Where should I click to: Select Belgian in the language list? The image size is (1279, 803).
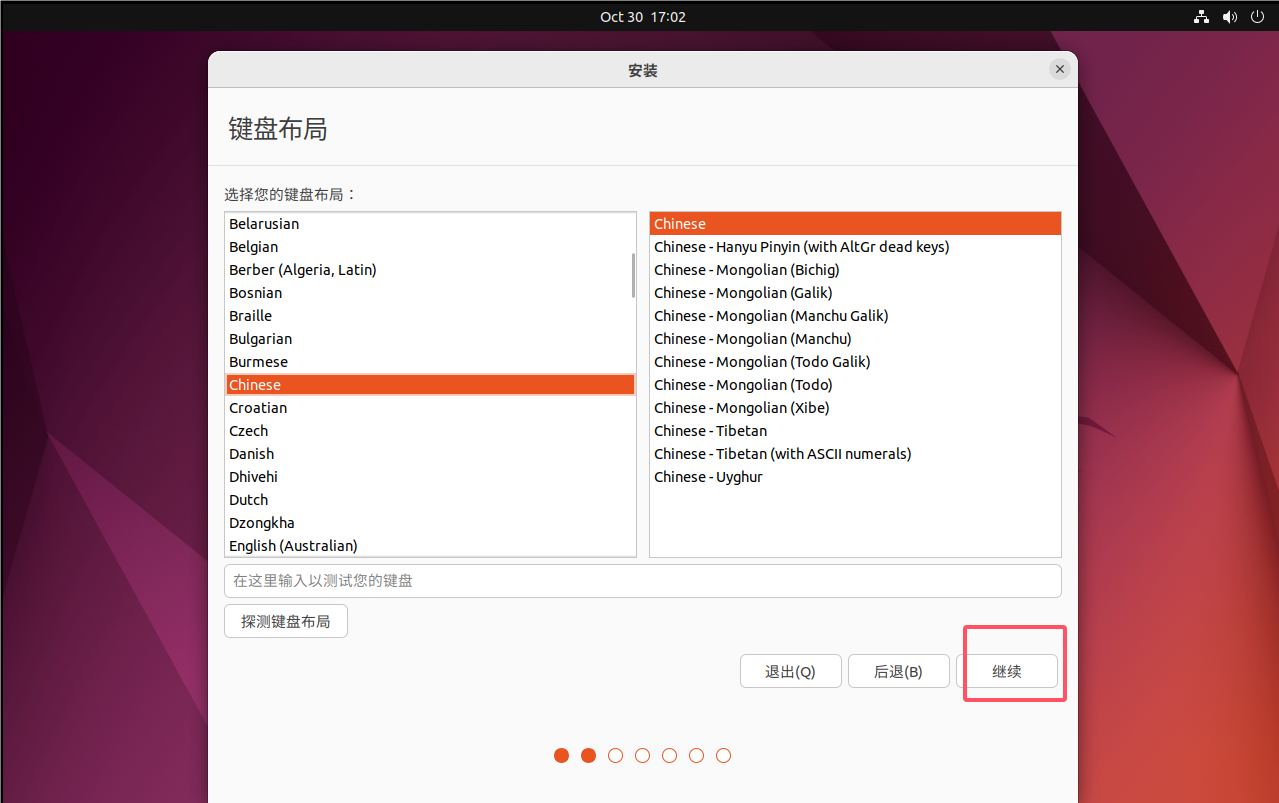(x=430, y=247)
